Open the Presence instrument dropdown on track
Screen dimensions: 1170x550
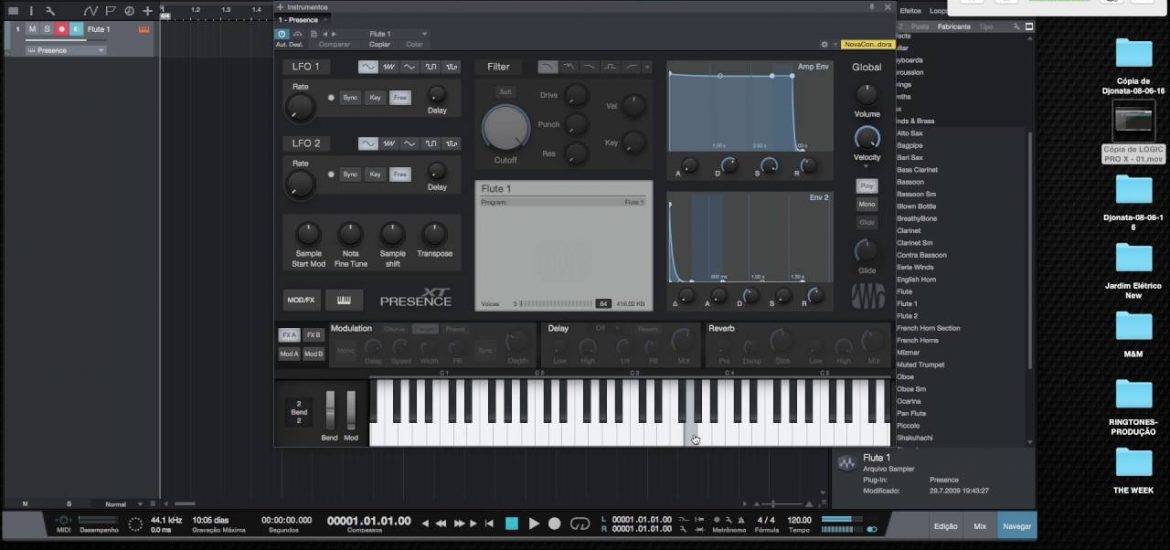pos(66,50)
